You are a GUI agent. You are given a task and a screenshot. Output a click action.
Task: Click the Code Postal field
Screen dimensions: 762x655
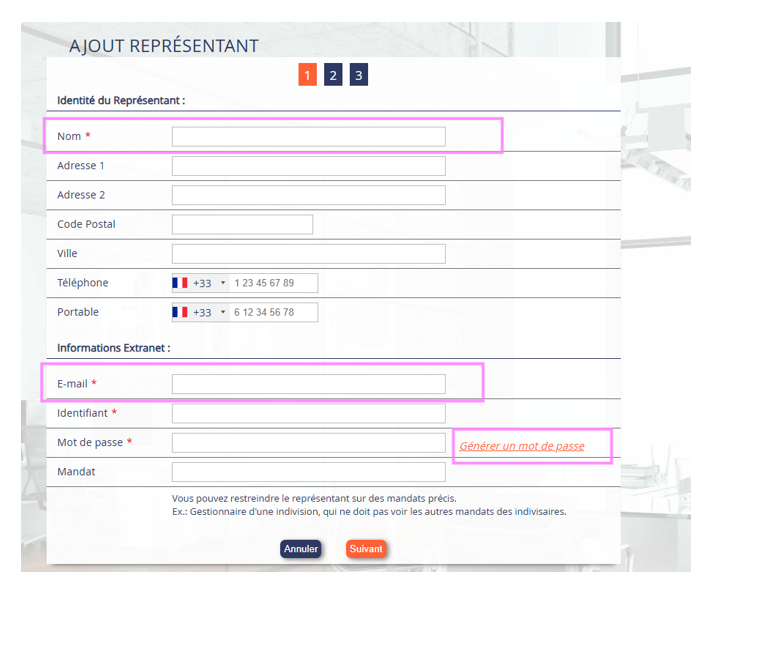point(242,224)
